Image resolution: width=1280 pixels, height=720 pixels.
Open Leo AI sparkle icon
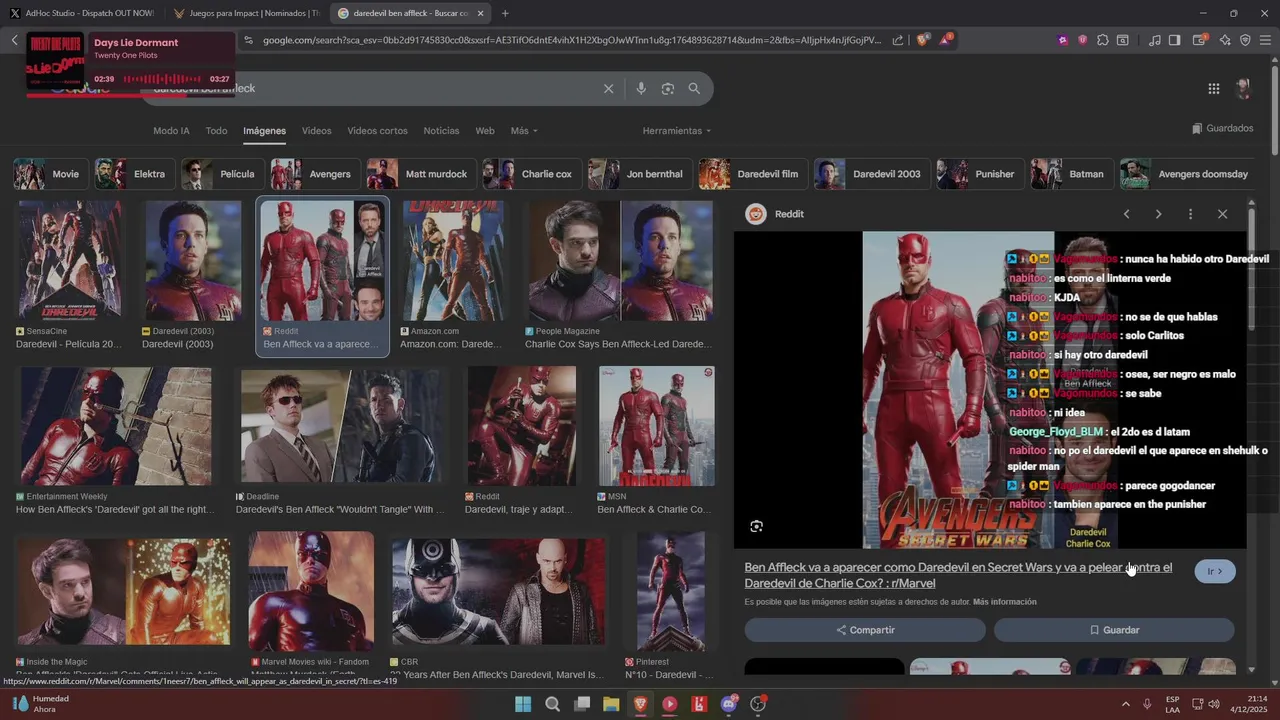point(1225,40)
